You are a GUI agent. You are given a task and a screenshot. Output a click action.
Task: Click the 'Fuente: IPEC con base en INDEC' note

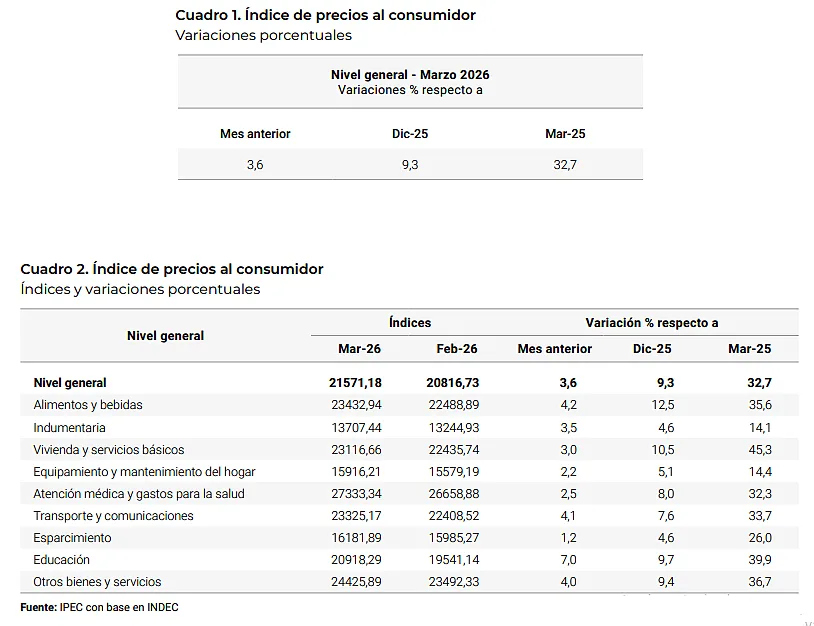pyautogui.click(x=100, y=607)
